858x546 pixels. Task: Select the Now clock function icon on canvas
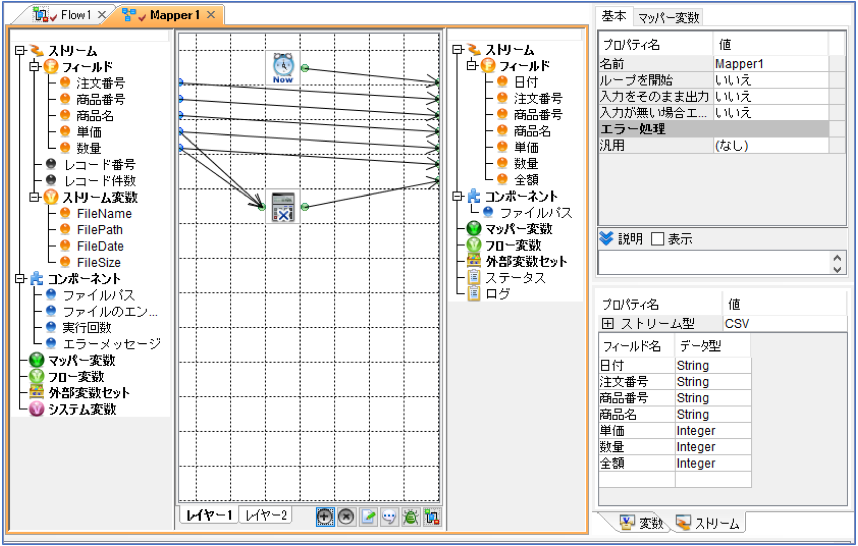(283, 68)
